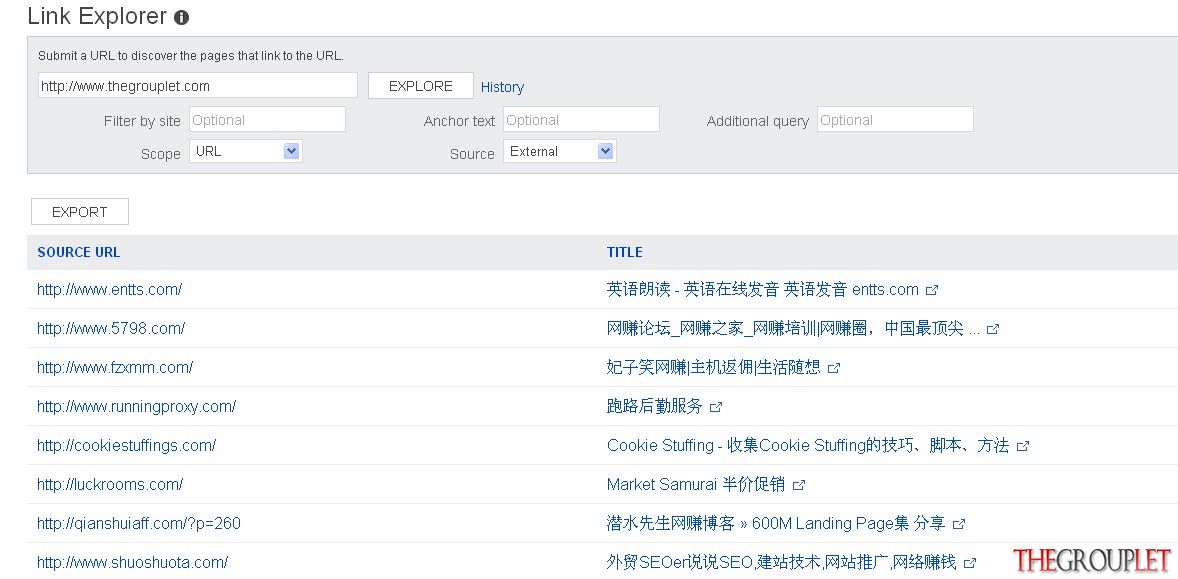
Task: Focus the URL field containing thegrouplet.com
Action: 198,86
